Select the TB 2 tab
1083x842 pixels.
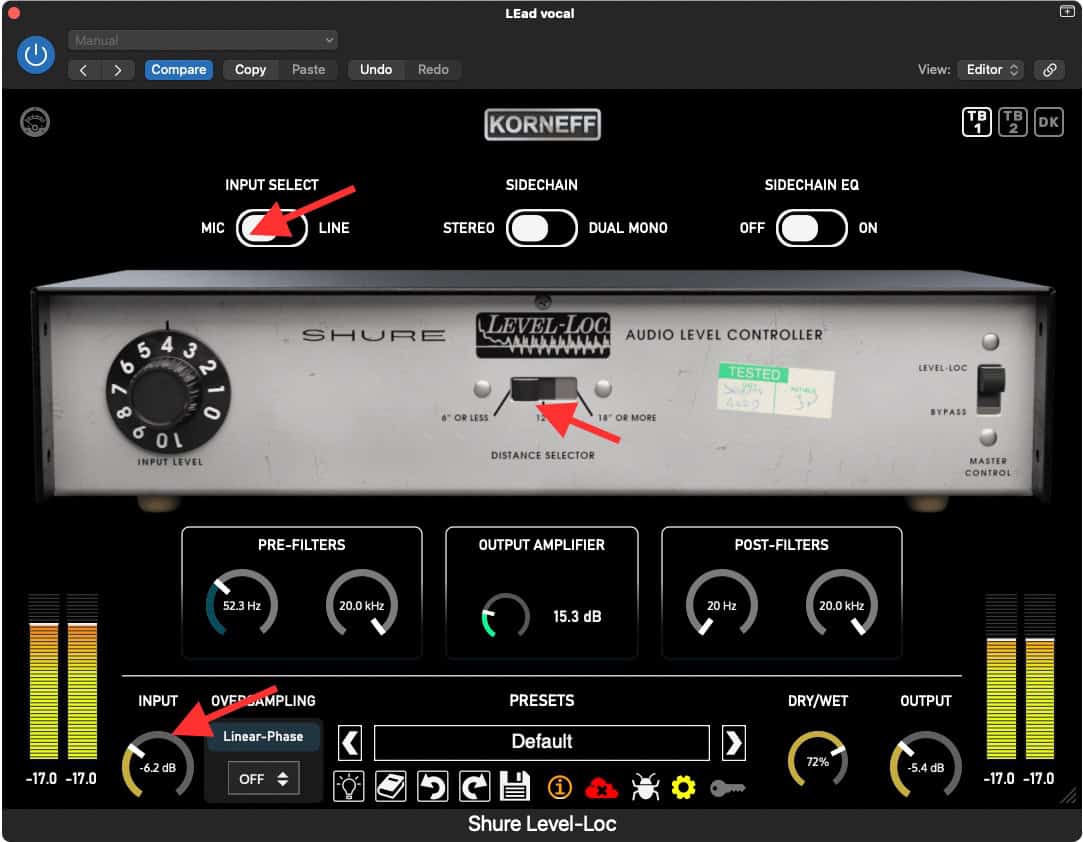click(1013, 122)
